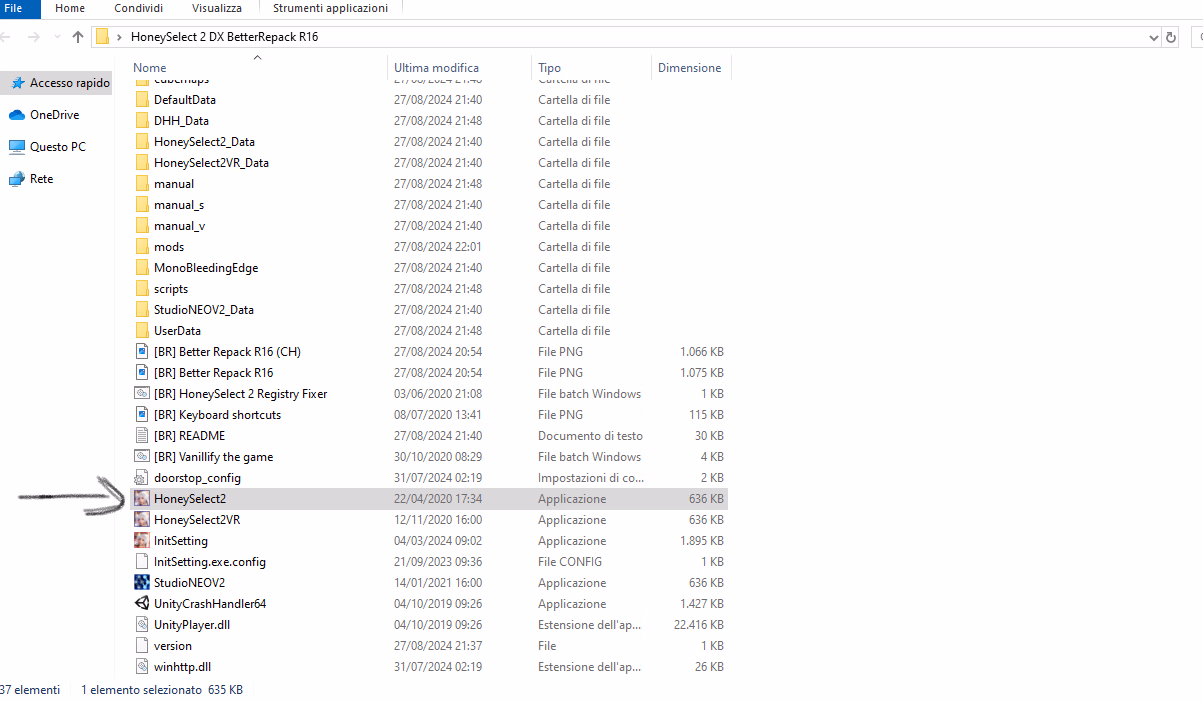
Task: Select the UnityPlayer.dll file icon
Action: (142, 624)
